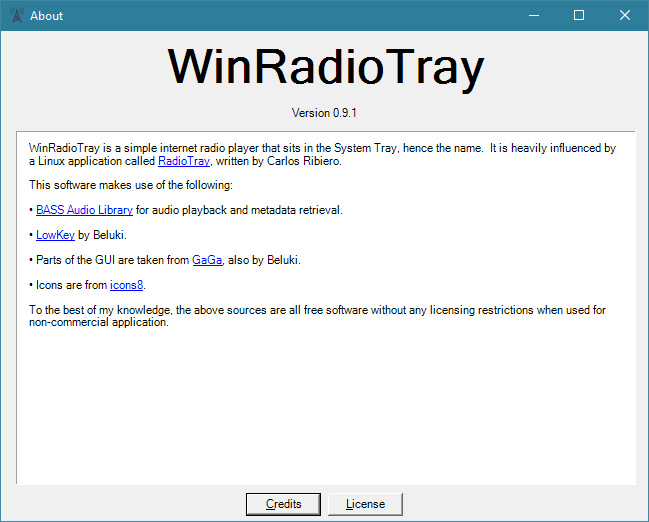This screenshot has width=649, height=522.
Task: Minimize the About window
Action: pos(532,15)
